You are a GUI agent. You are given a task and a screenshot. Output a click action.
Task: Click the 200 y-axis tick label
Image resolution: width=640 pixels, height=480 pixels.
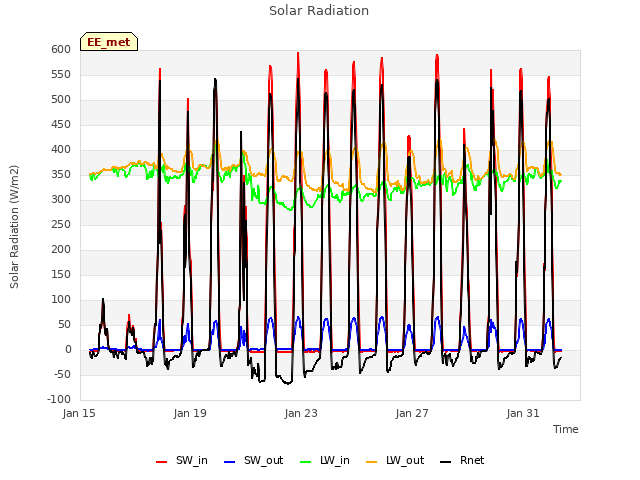click(61, 249)
